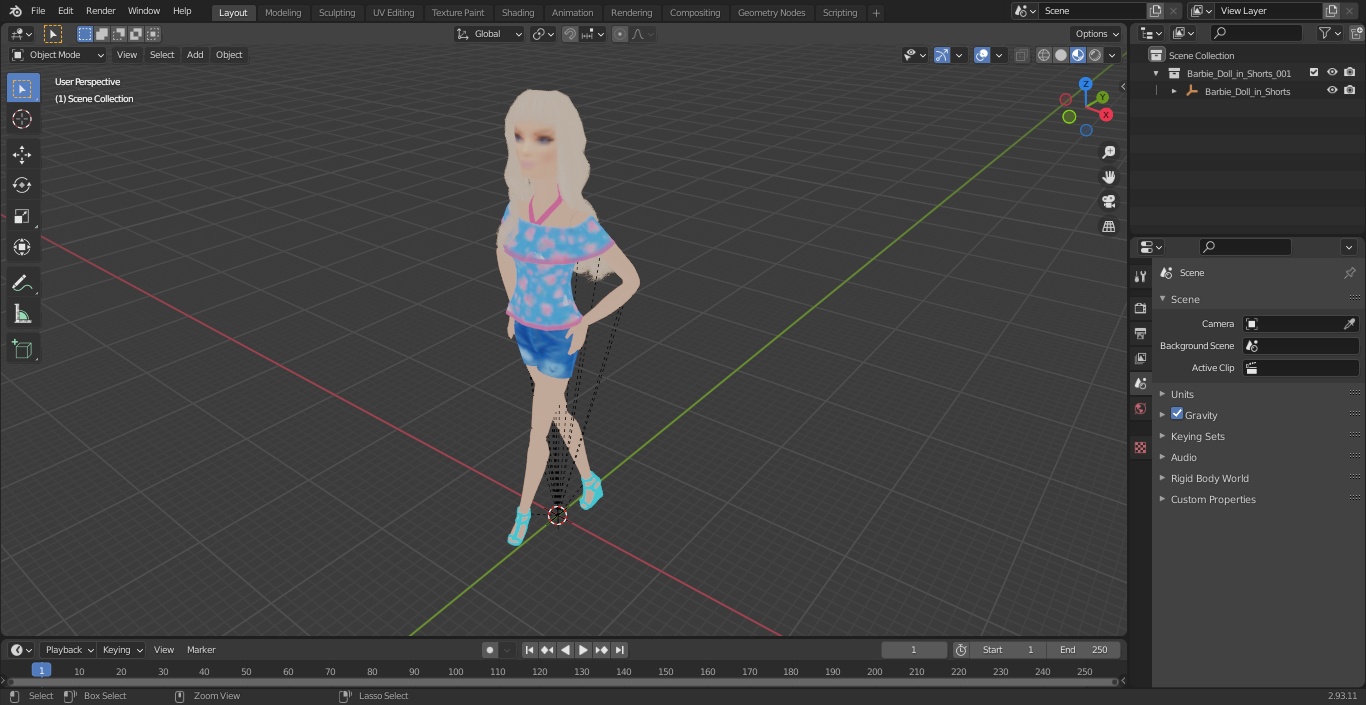1366x705 pixels.
Task: Open the Keying dropdown
Action: coord(122,650)
